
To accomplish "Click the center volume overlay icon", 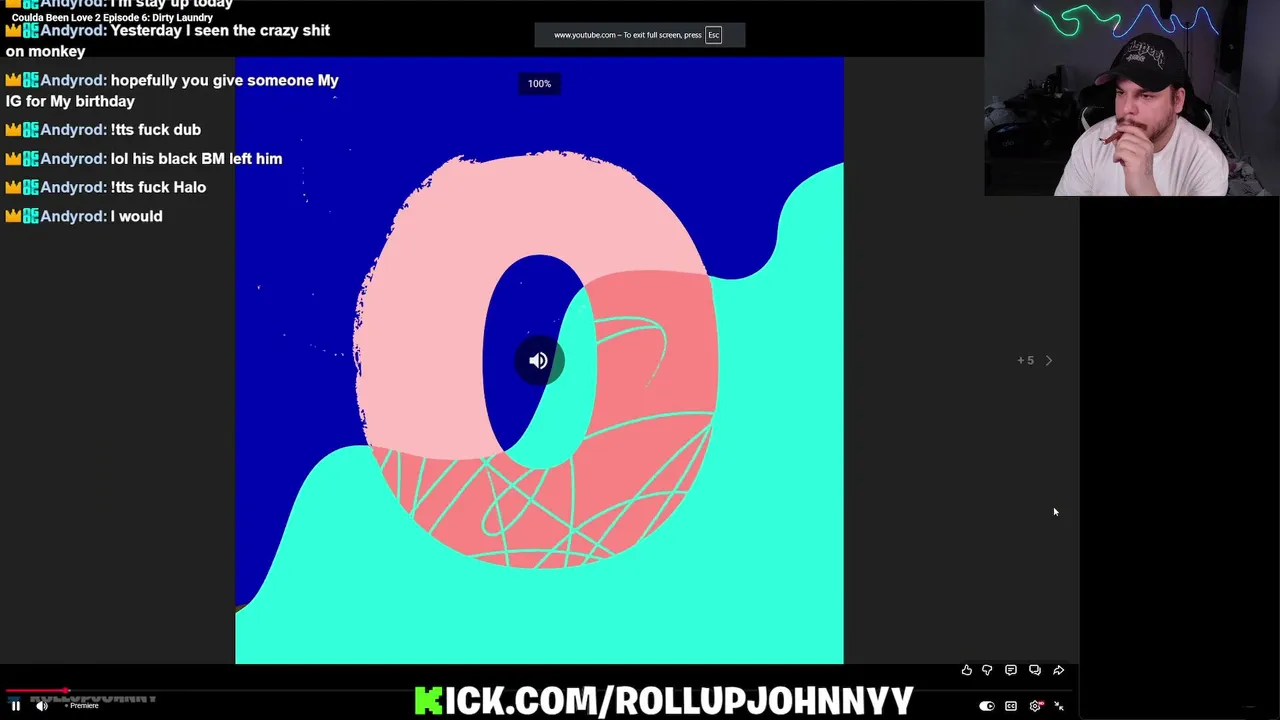I will (x=539, y=361).
